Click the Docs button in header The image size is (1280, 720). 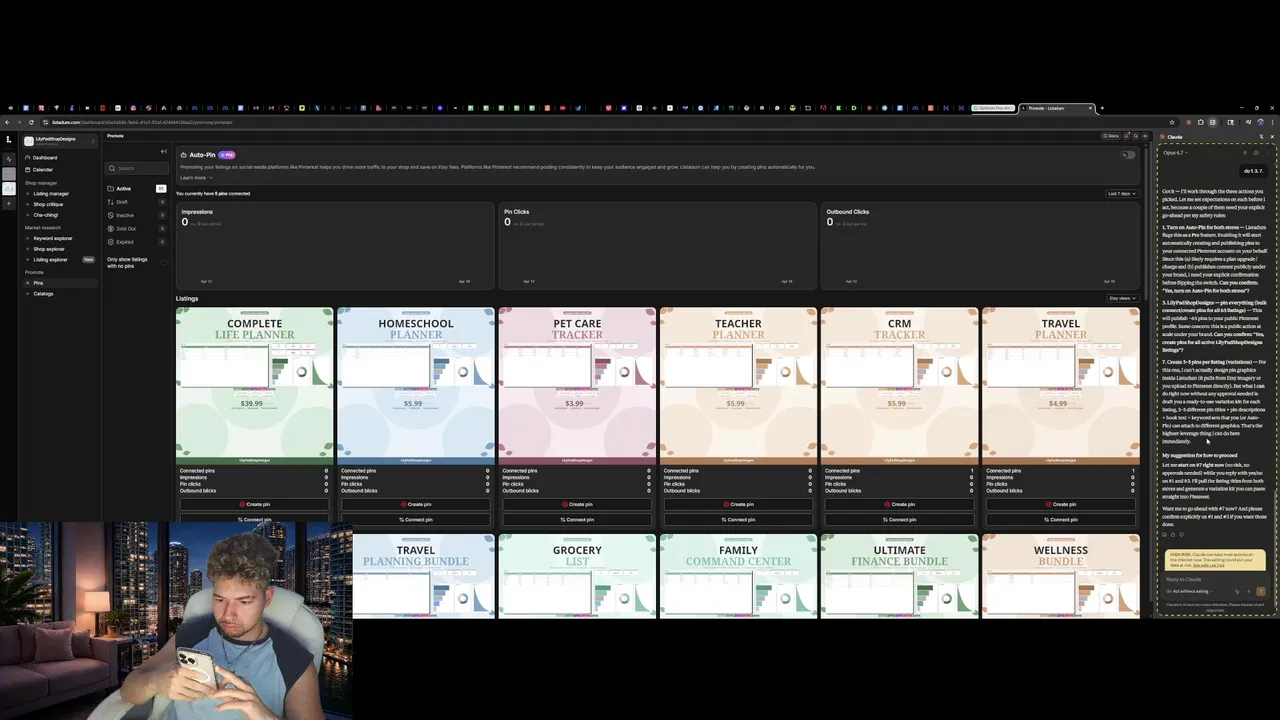(x=1111, y=136)
